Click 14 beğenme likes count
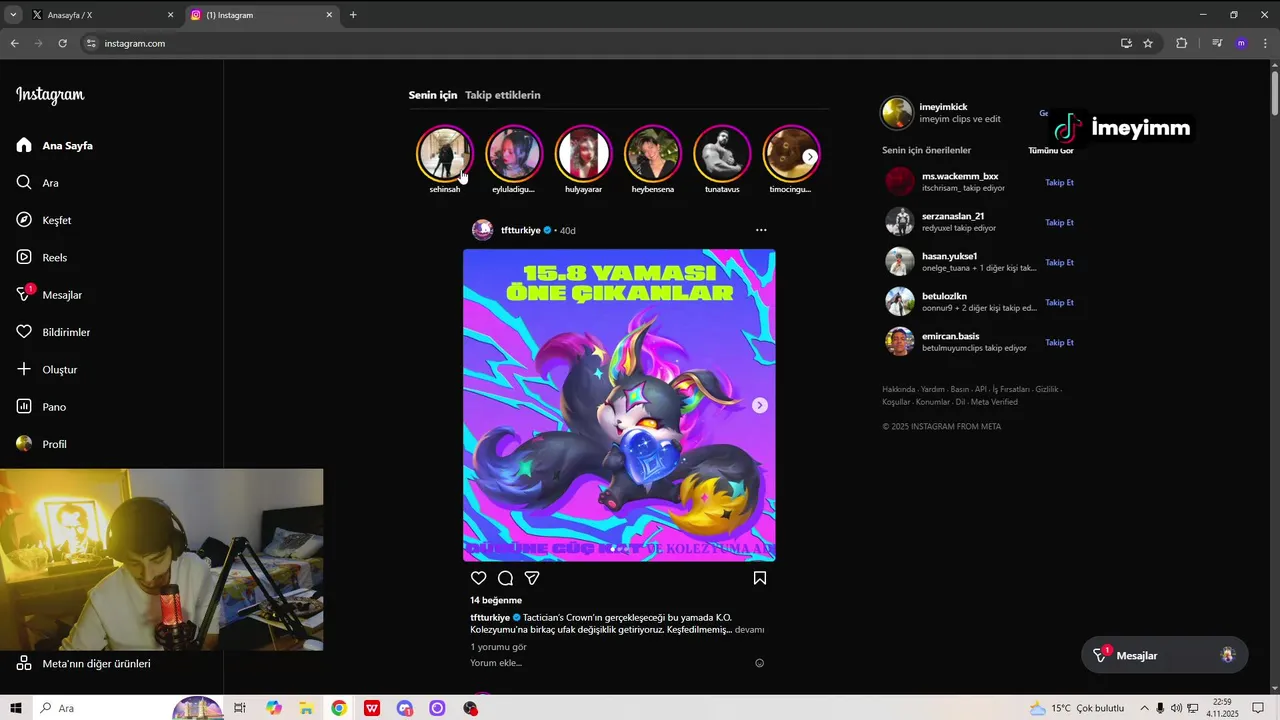The height and width of the screenshot is (720, 1280). point(496,600)
